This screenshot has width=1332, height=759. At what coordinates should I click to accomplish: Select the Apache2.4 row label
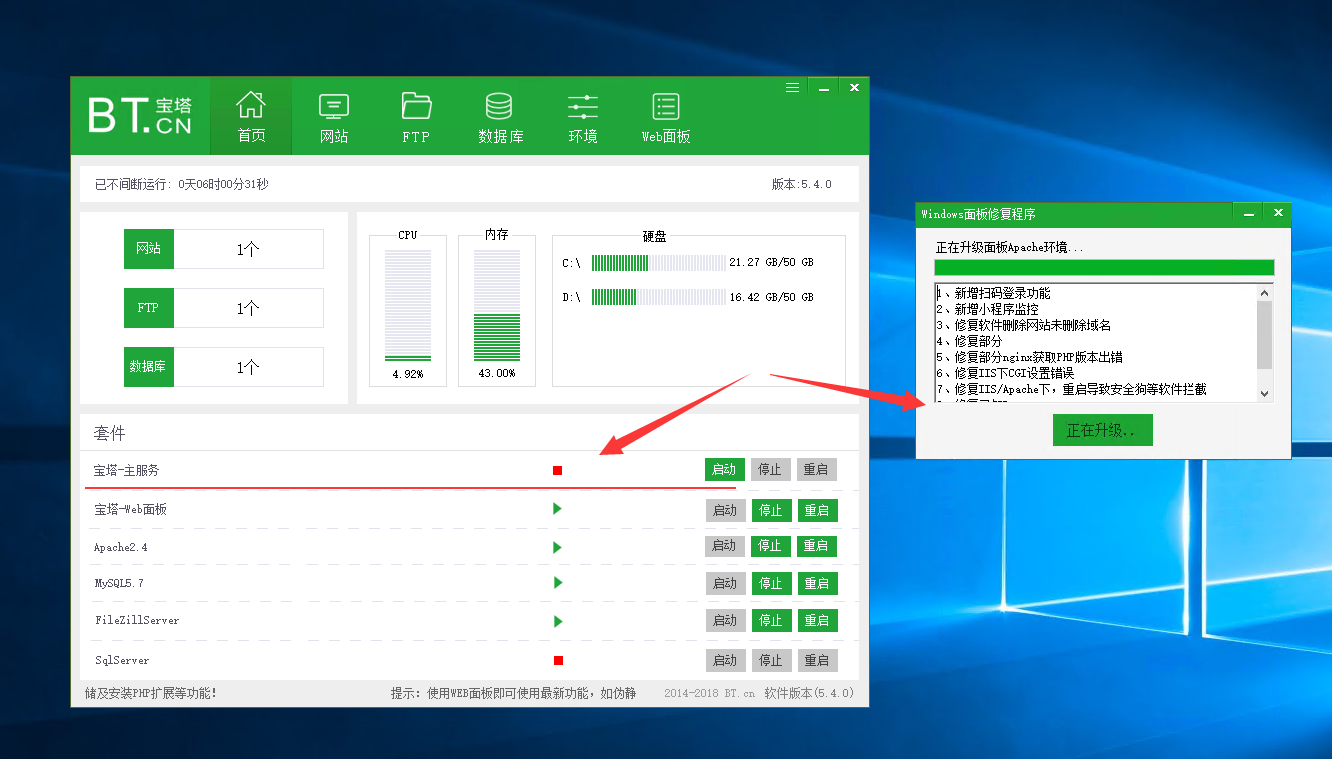click(x=120, y=547)
